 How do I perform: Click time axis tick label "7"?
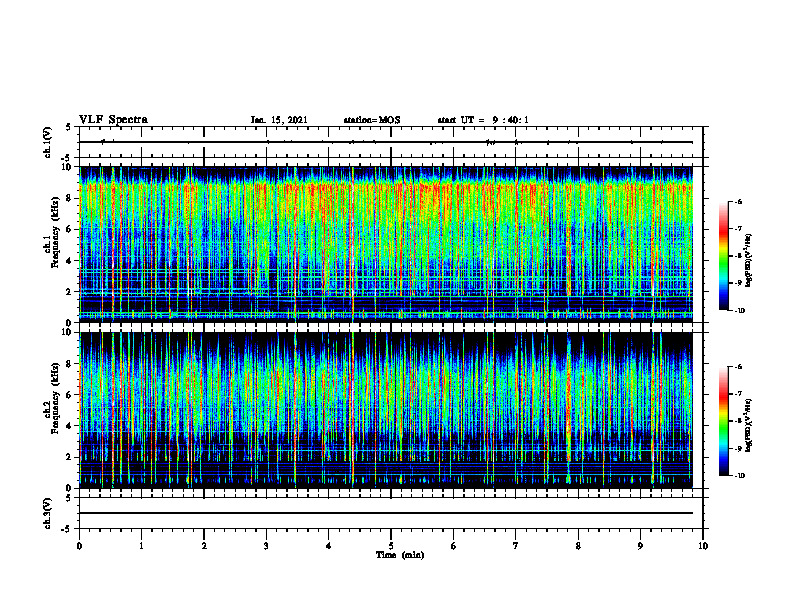(x=516, y=546)
